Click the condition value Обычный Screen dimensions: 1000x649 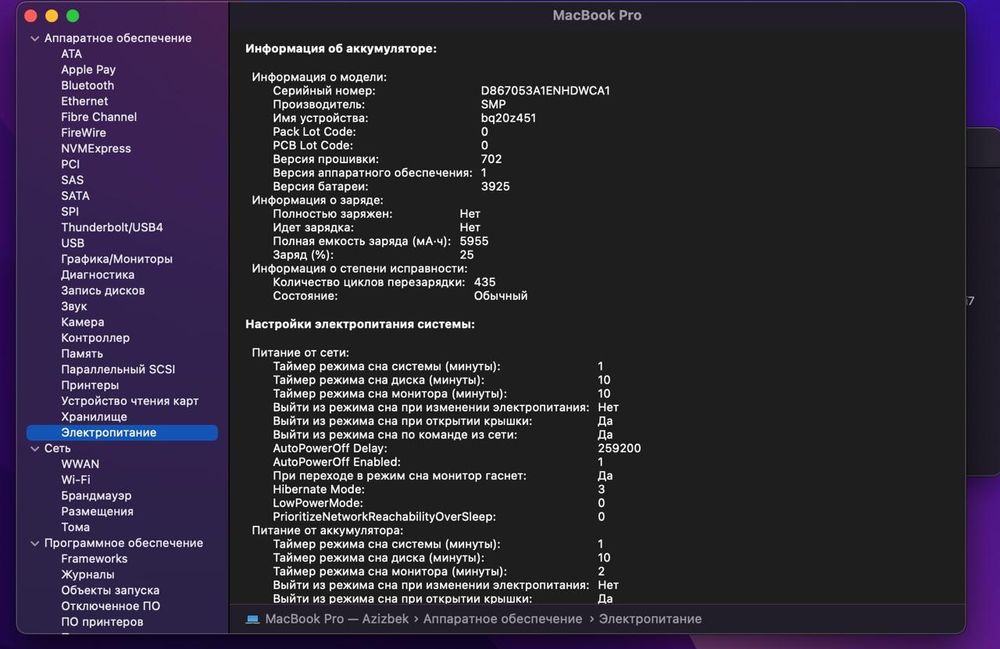pos(501,296)
